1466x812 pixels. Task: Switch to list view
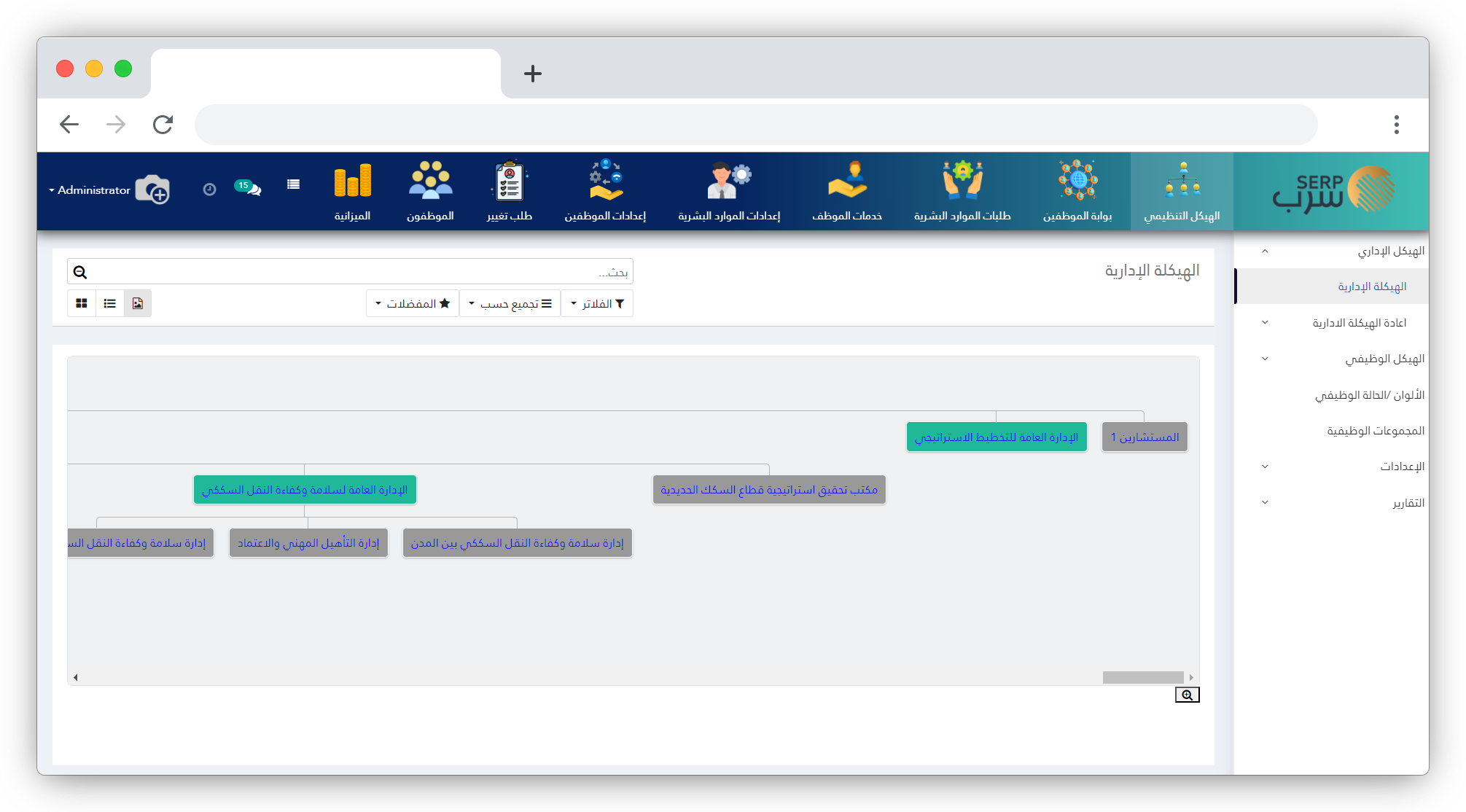pyautogui.click(x=110, y=303)
